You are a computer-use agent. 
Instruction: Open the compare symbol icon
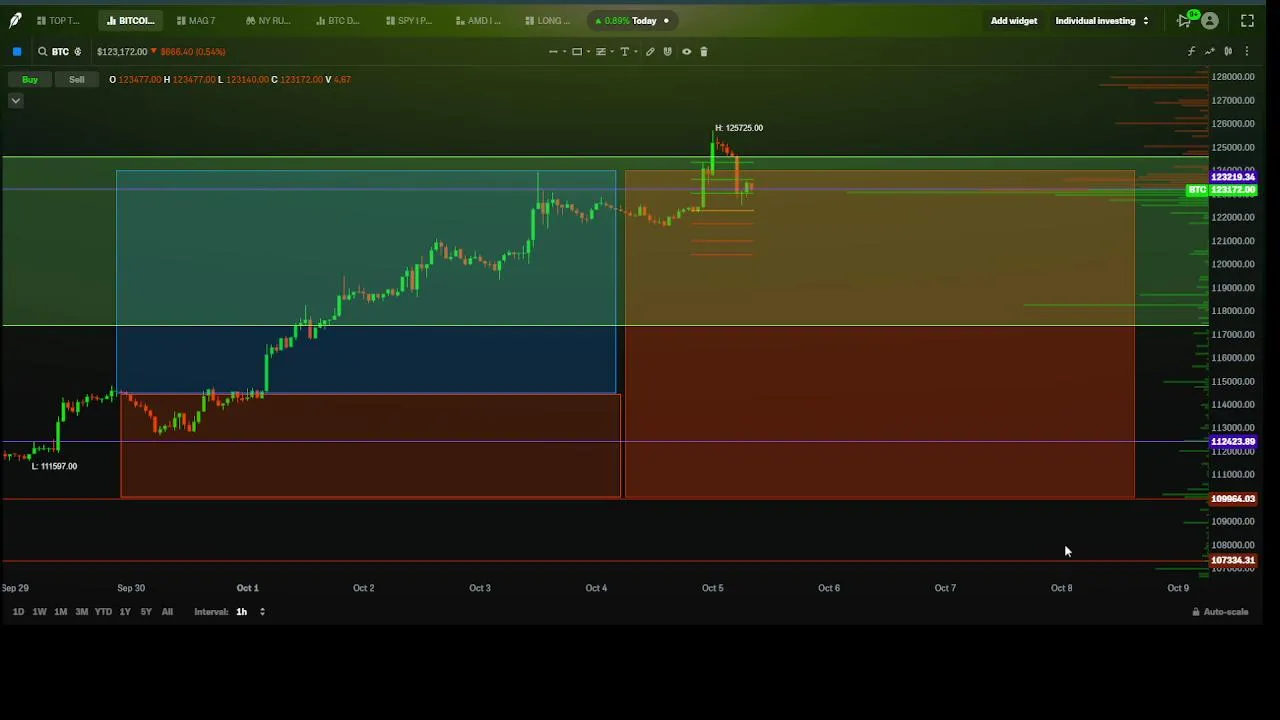tap(1210, 51)
